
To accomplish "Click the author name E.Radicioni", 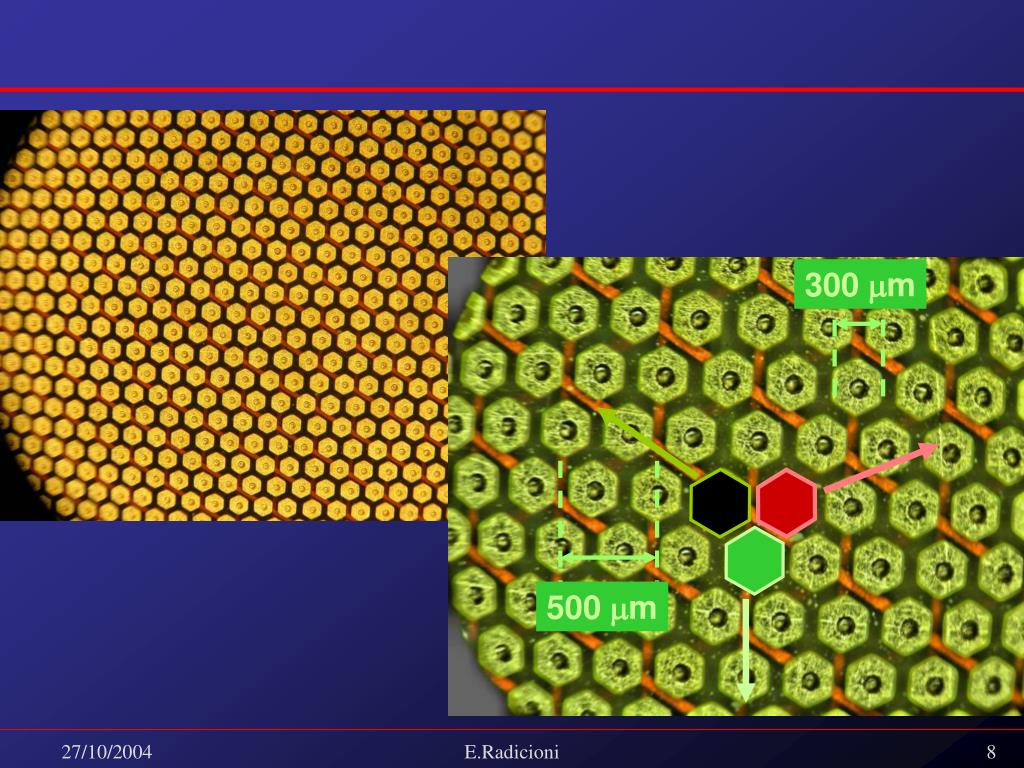I will [x=511, y=752].
